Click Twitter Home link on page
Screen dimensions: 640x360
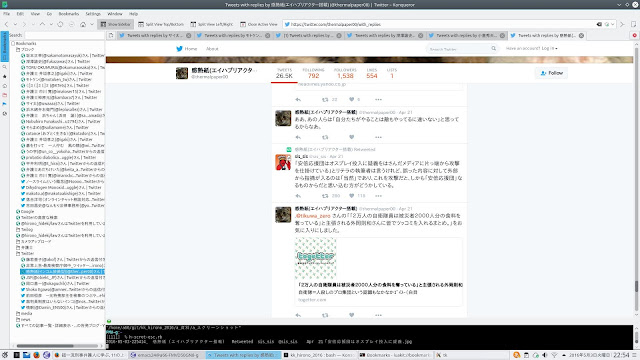[x=187, y=49]
